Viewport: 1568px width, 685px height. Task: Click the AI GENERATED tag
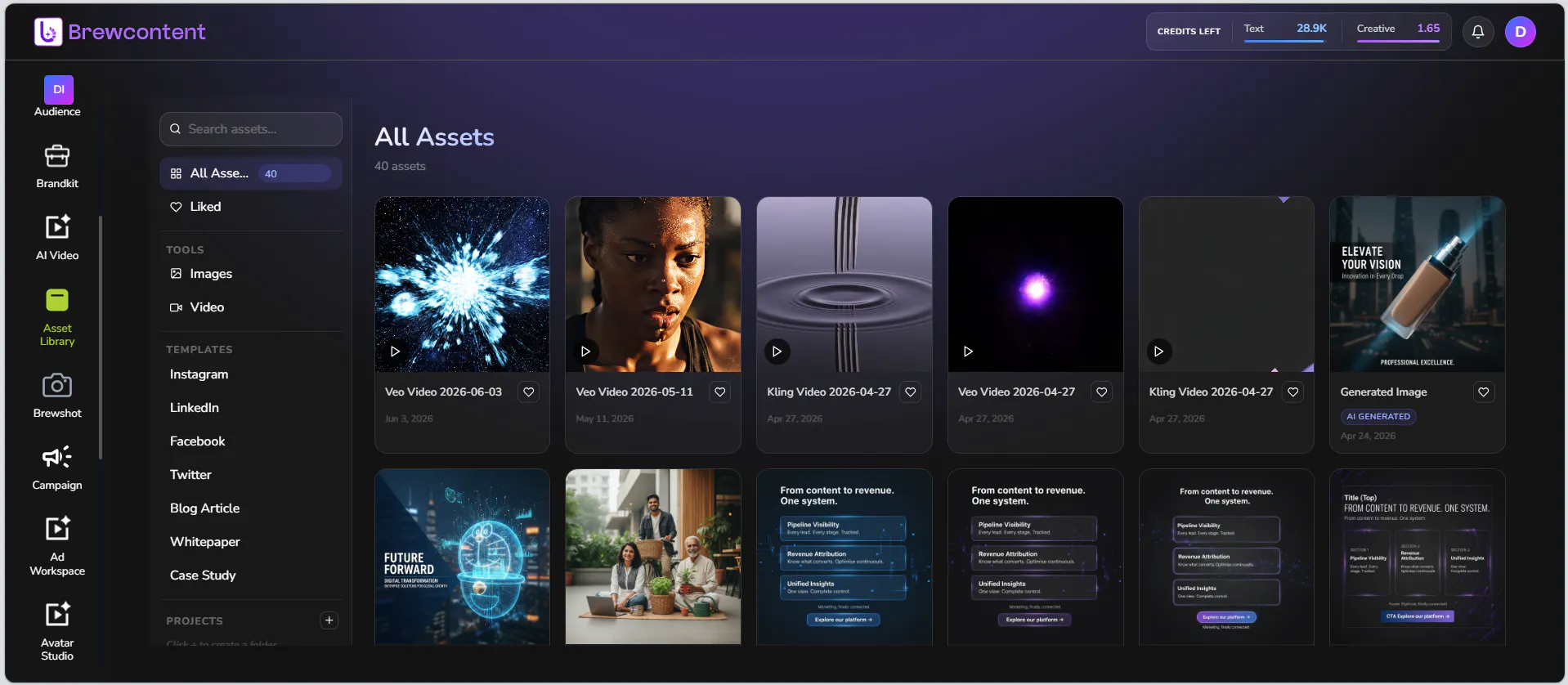tap(1378, 417)
